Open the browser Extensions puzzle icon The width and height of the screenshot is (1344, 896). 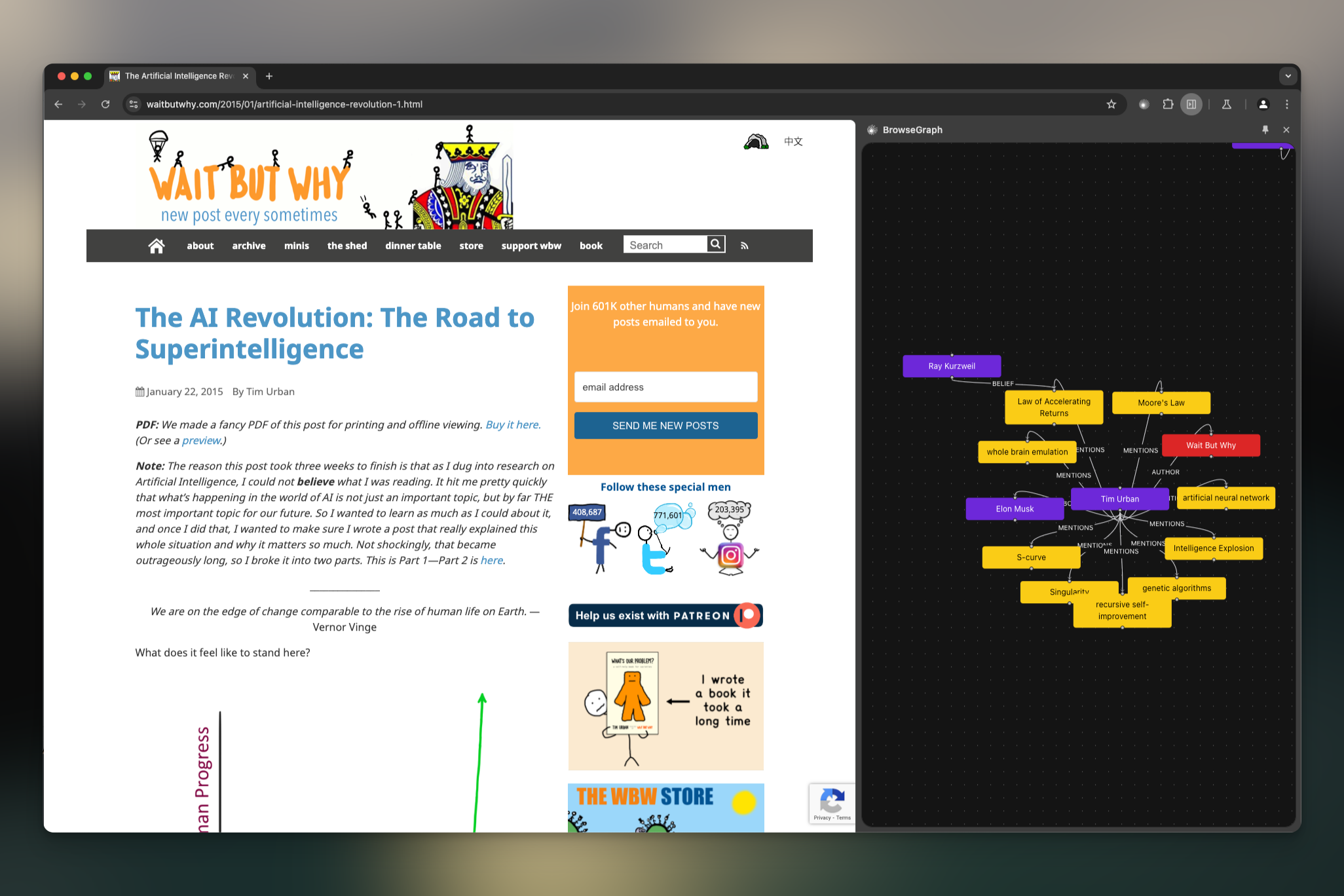pyautogui.click(x=1168, y=104)
